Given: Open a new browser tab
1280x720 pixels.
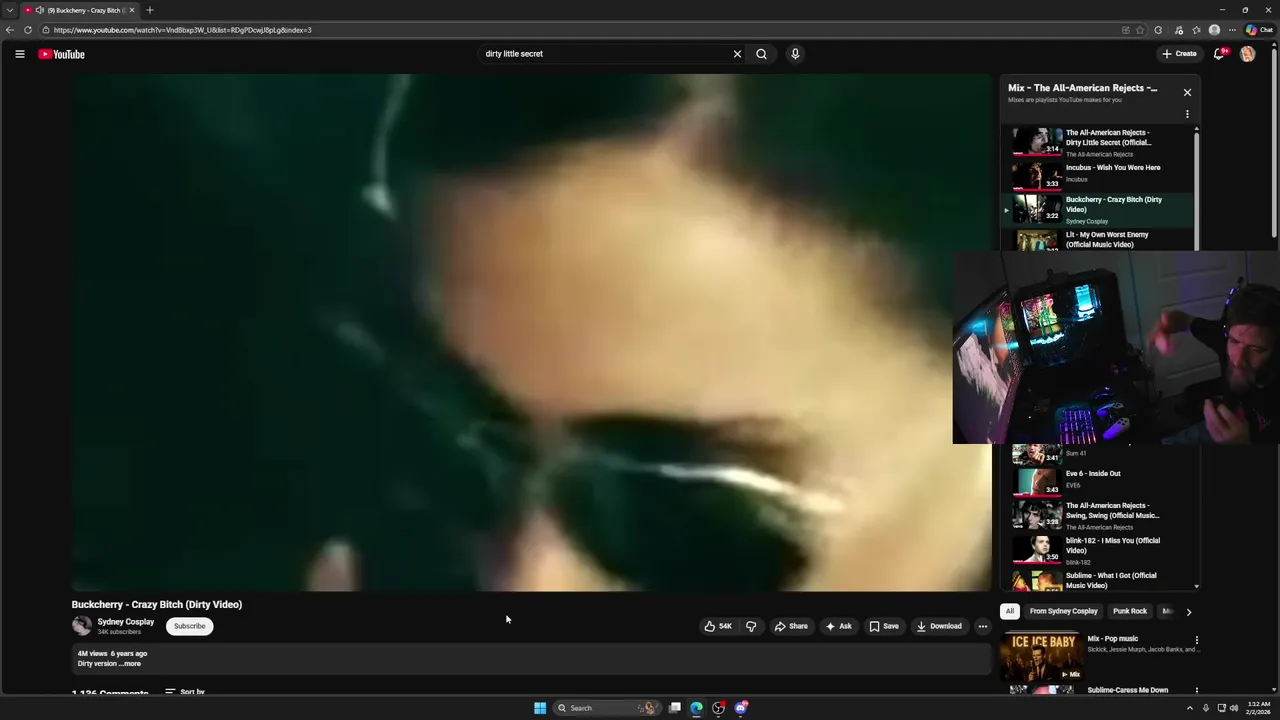Looking at the screenshot, I should tap(149, 10).
